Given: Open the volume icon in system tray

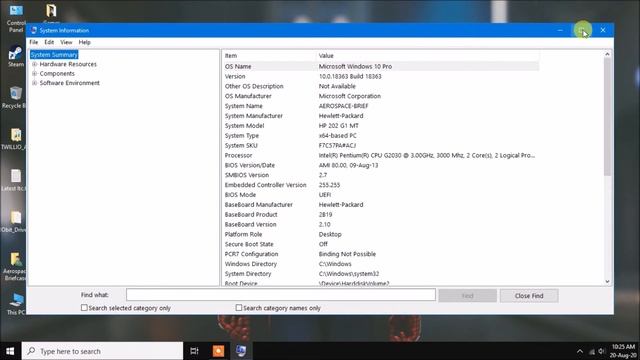Looking at the screenshot, I should click(602, 351).
